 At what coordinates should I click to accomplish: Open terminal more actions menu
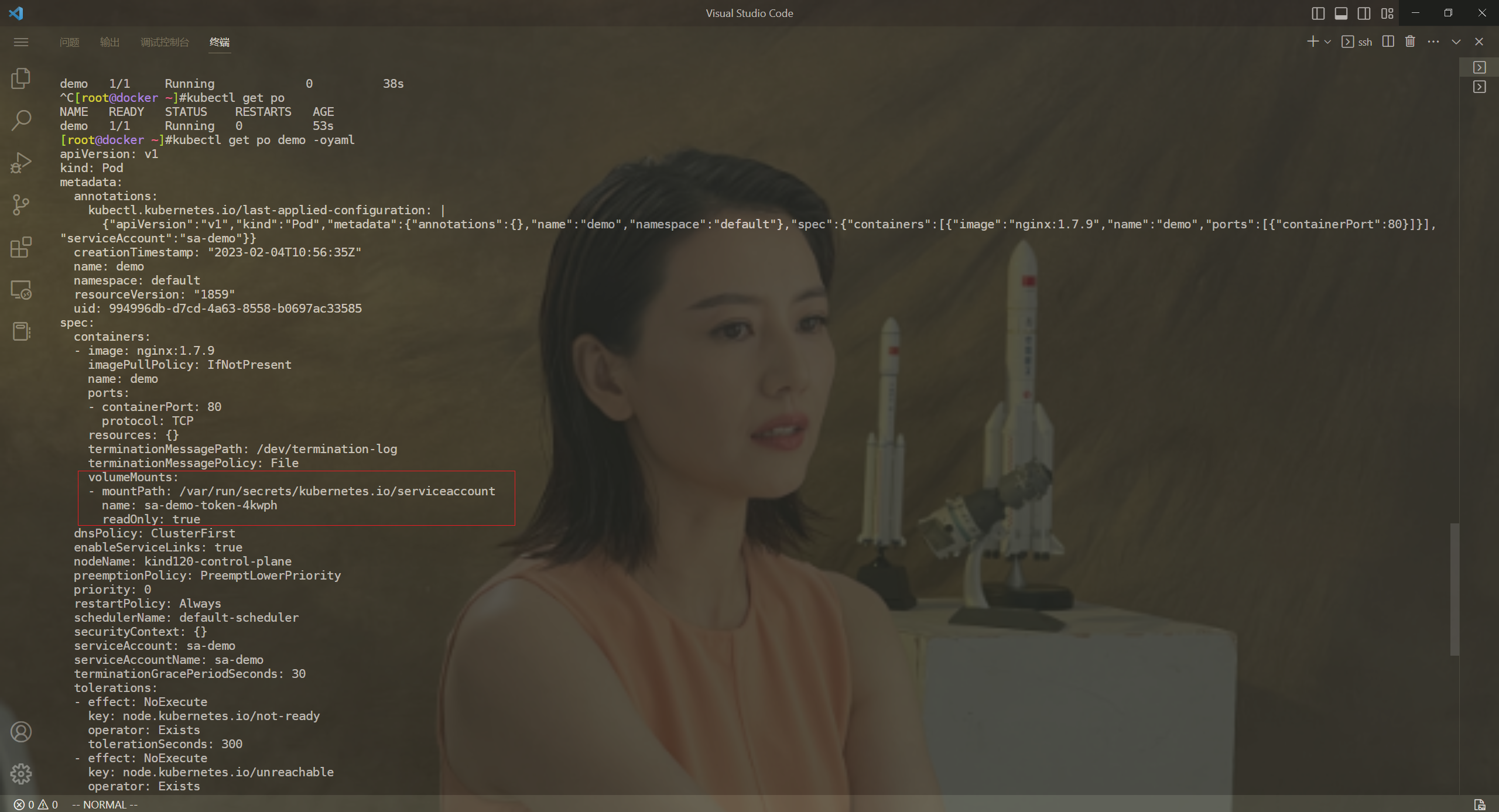pyautogui.click(x=1433, y=42)
